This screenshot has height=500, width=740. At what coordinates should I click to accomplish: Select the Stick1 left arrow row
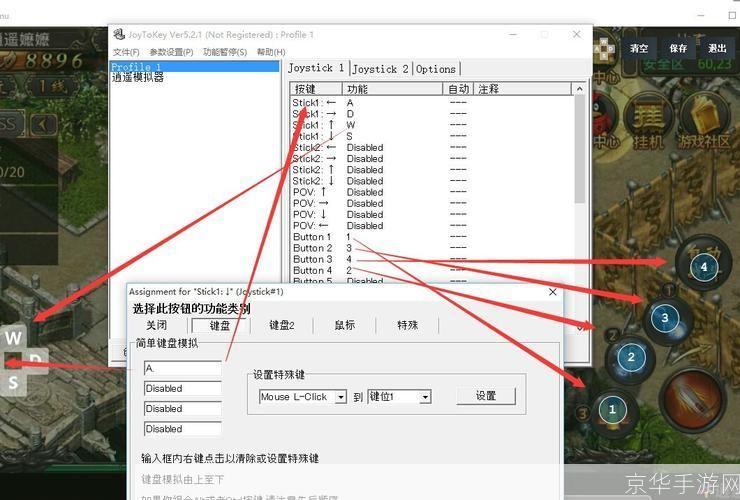point(430,103)
